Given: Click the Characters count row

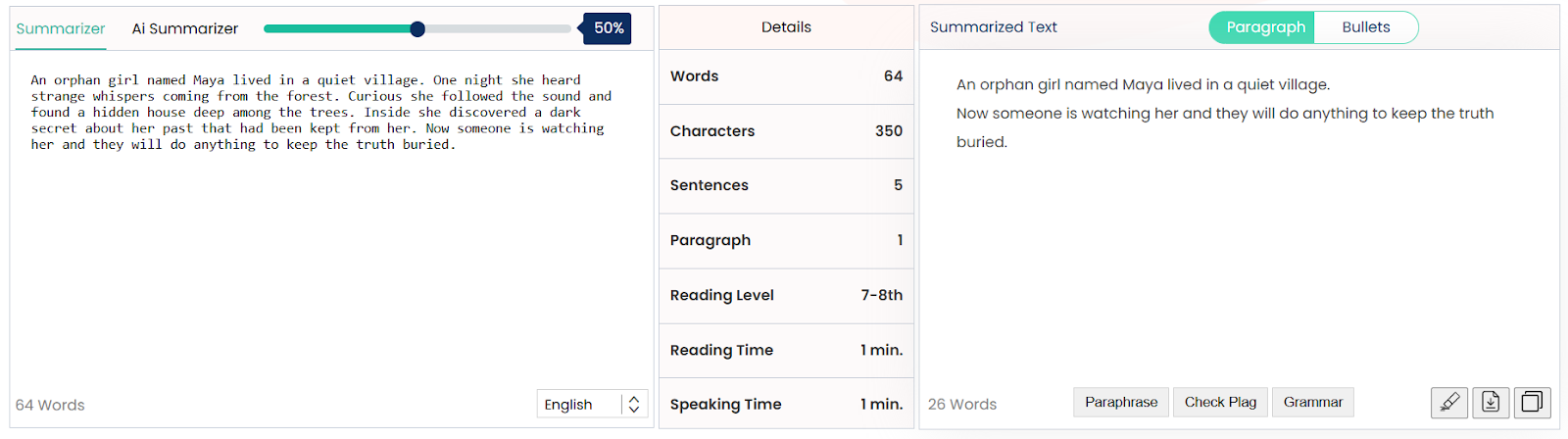Looking at the screenshot, I should [x=786, y=130].
